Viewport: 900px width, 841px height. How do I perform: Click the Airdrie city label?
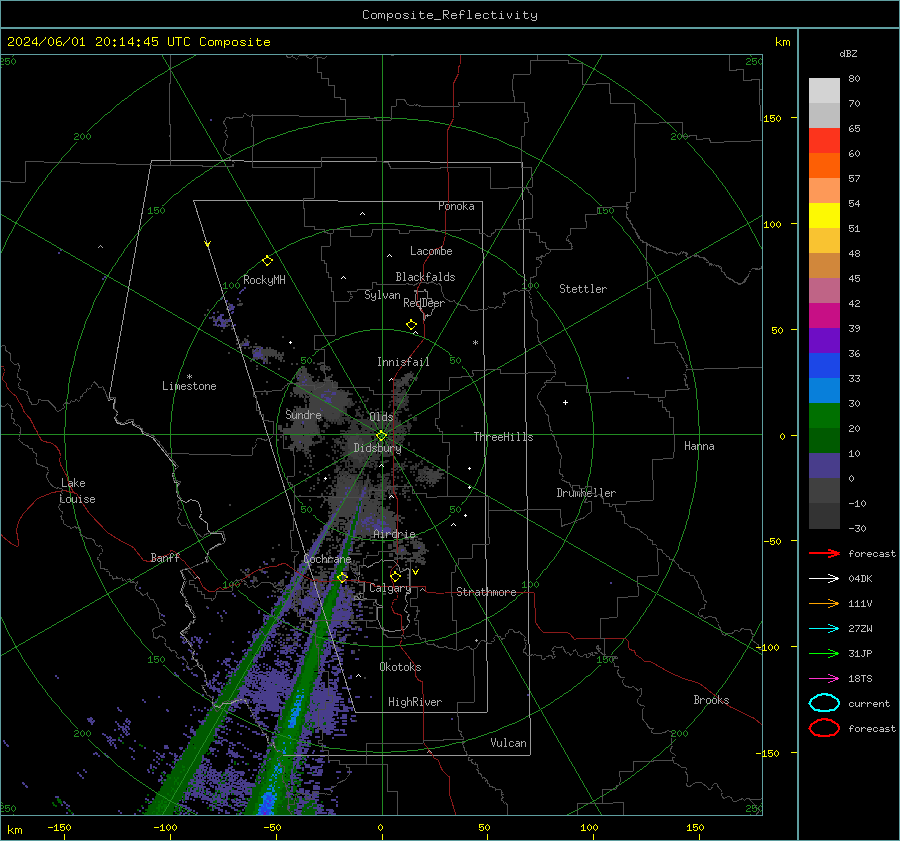tap(394, 534)
